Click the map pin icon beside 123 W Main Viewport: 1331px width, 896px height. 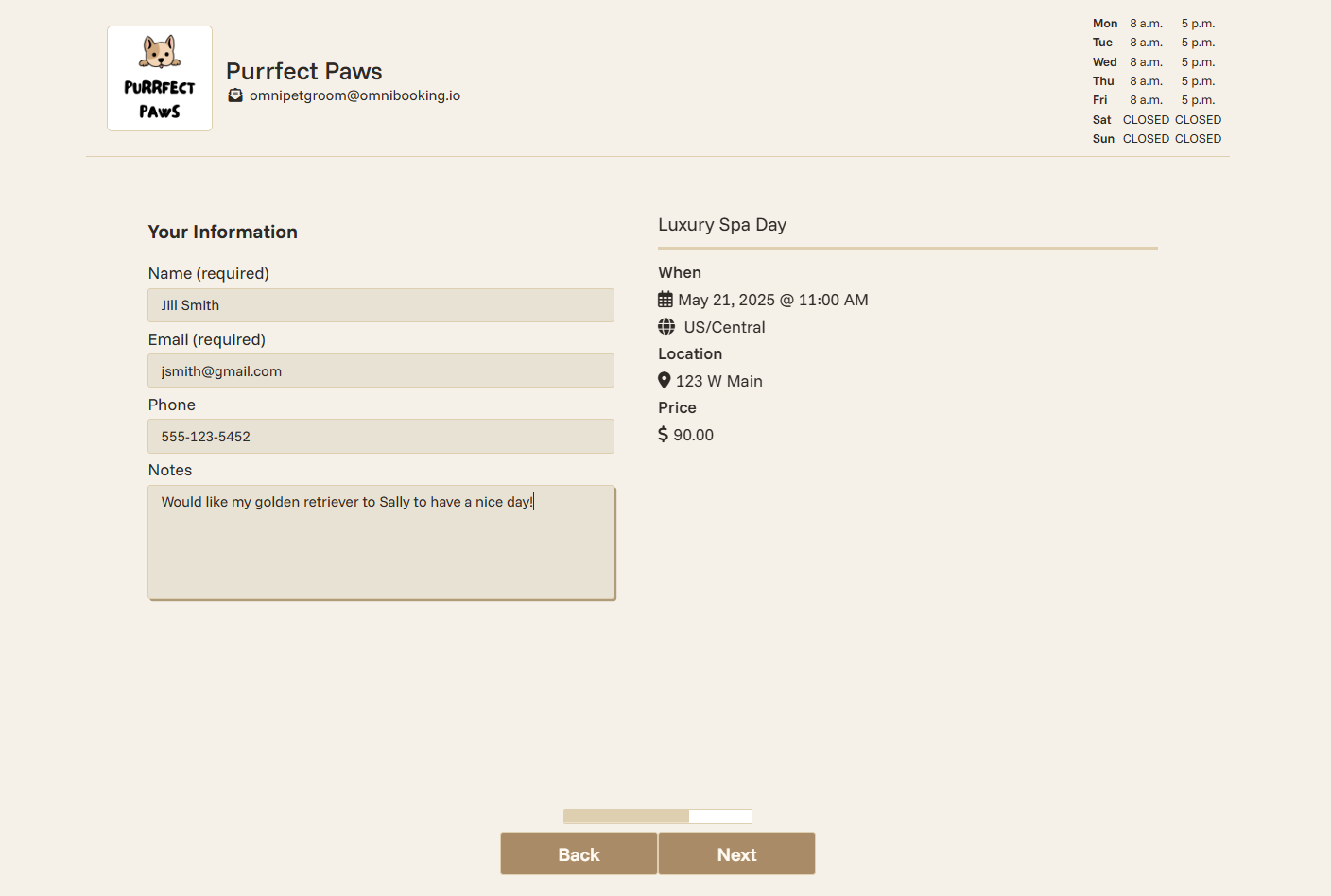pos(665,381)
